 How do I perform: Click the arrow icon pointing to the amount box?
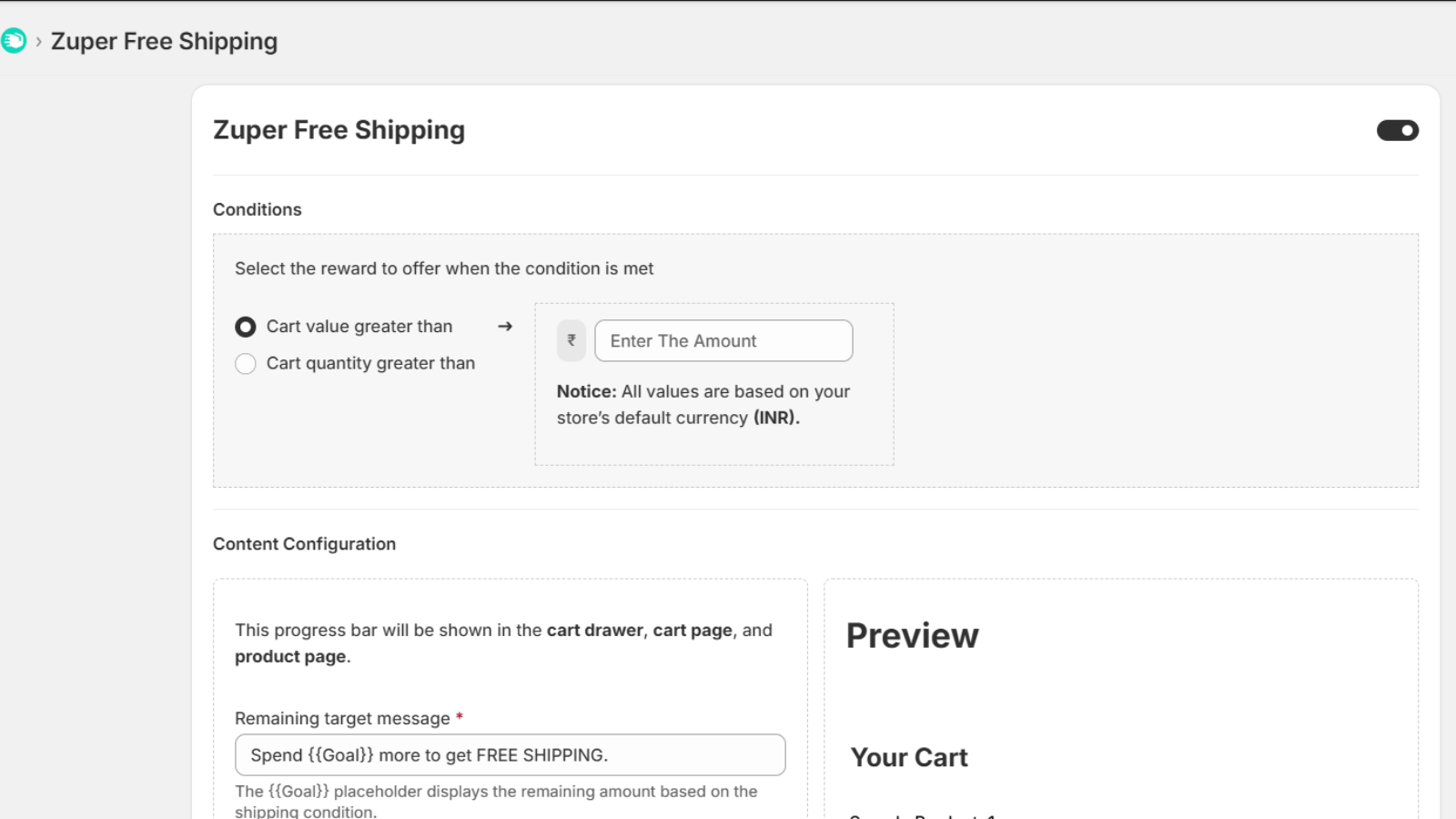tap(505, 327)
